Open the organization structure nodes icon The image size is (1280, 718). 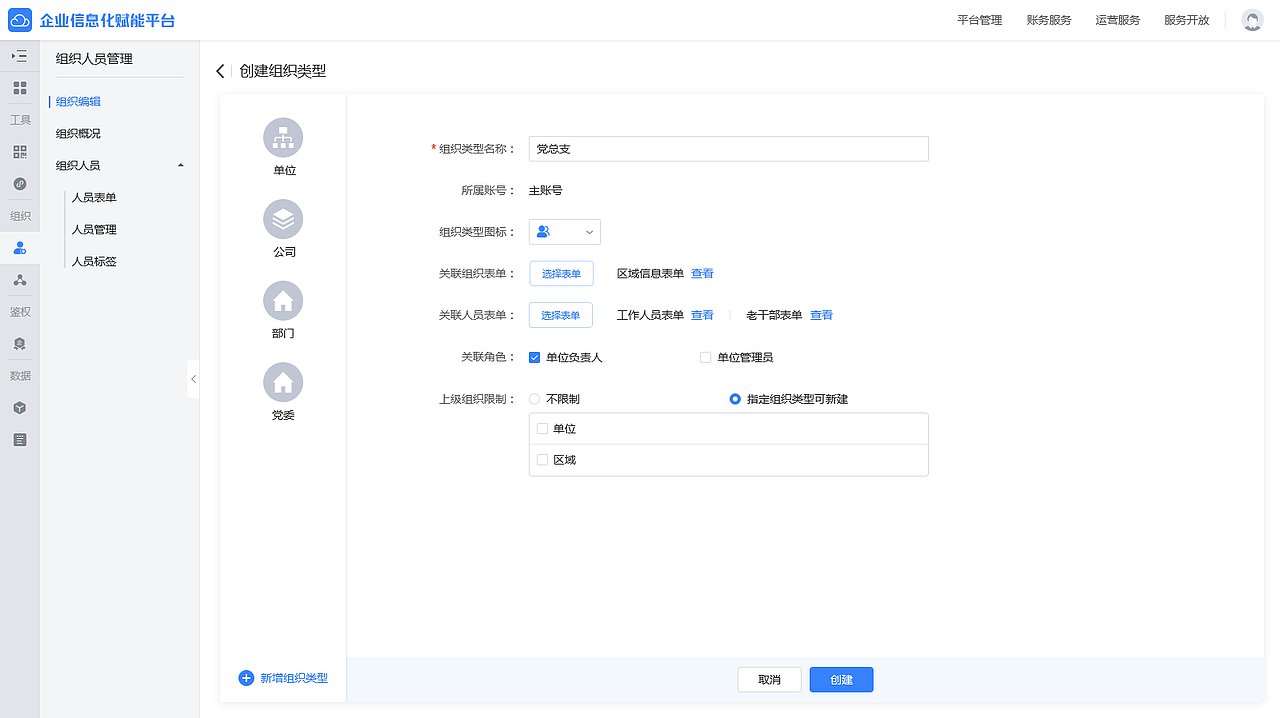(19, 280)
